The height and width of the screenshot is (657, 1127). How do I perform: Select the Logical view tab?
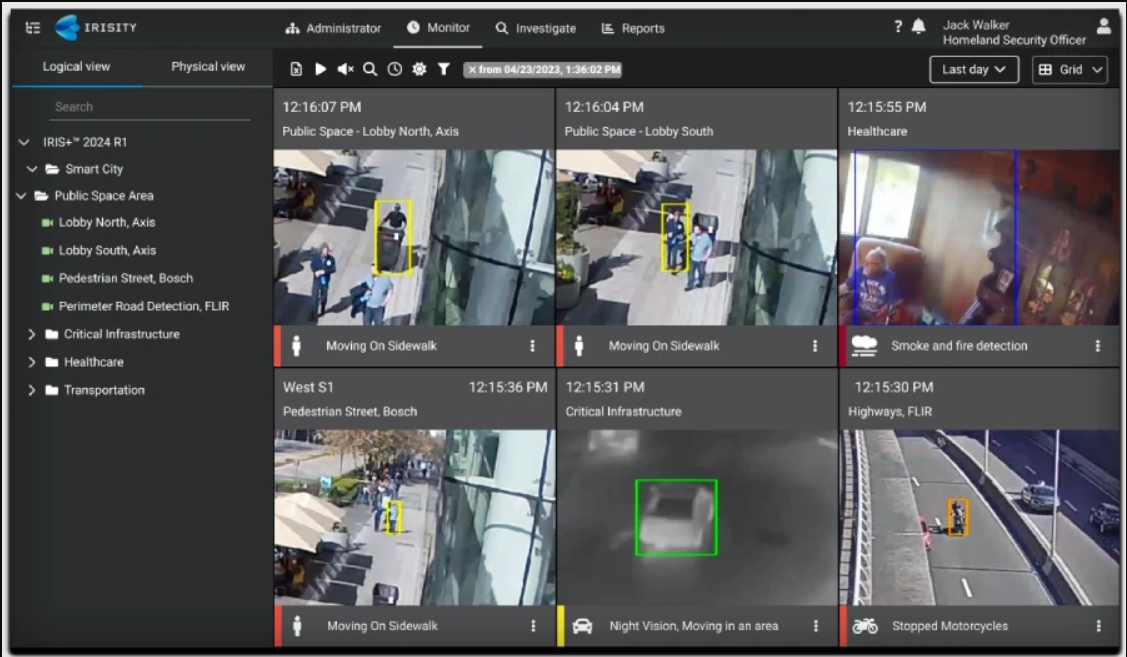[76, 66]
